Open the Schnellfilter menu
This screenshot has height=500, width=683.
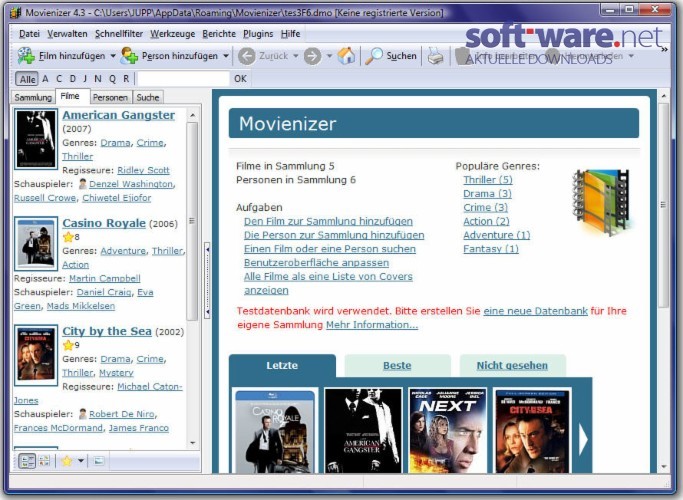click(x=118, y=34)
